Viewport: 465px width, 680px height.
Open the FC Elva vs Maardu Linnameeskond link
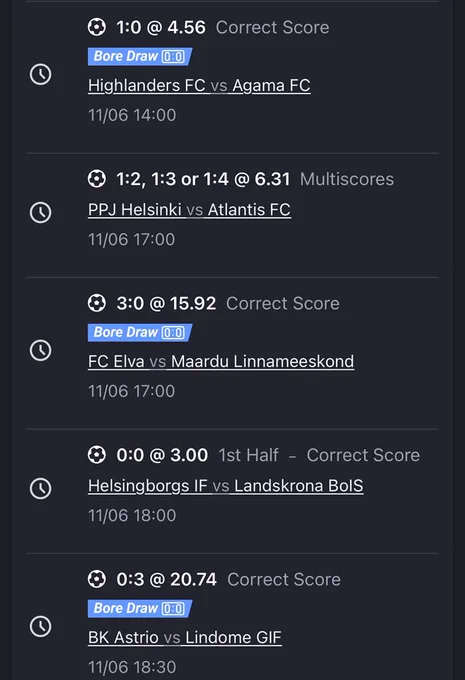click(221, 361)
